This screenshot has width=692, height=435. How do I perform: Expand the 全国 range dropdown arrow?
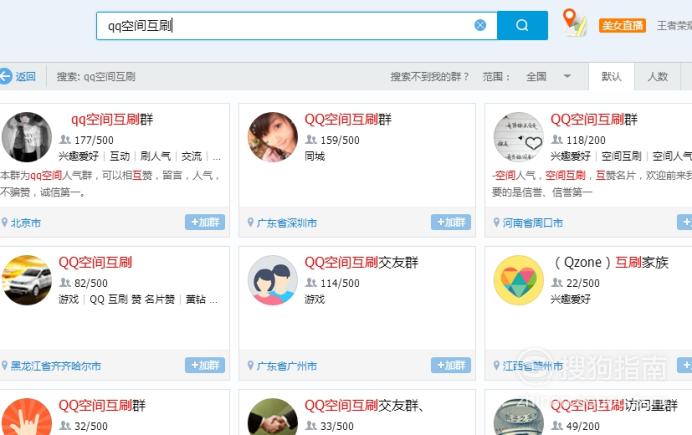tap(567, 76)
